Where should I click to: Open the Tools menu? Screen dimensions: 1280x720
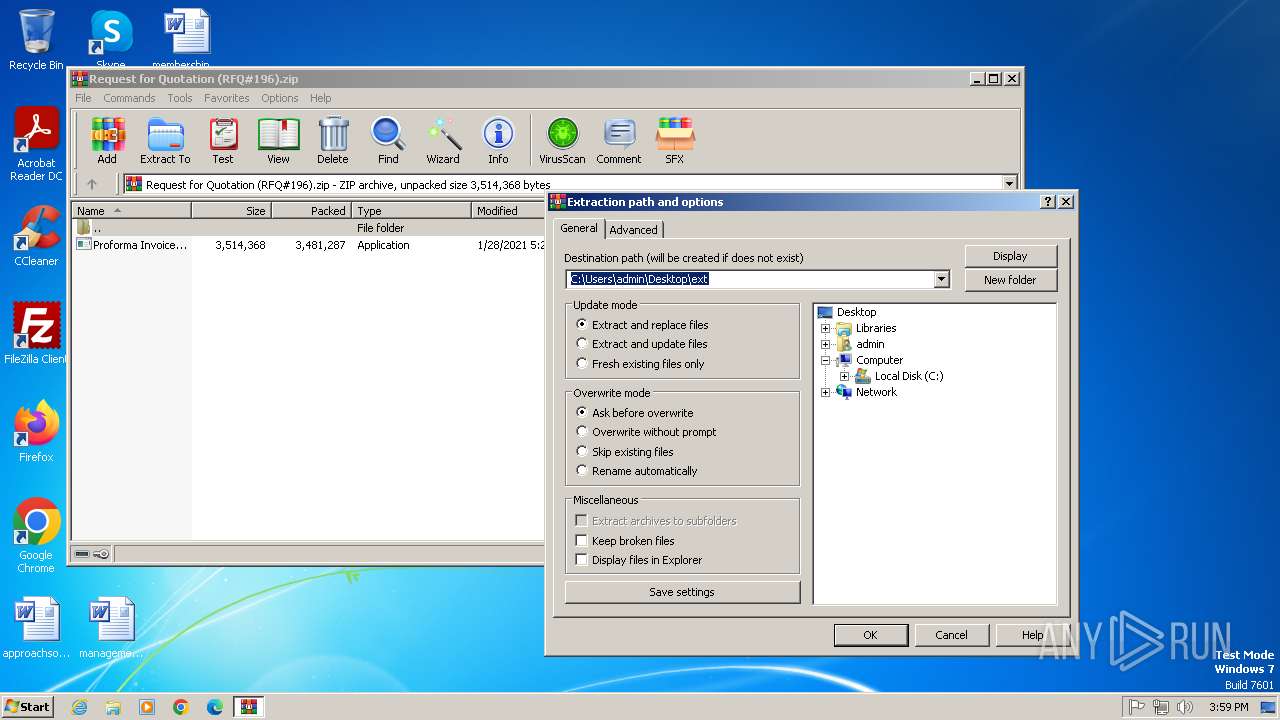(x=180, y=98)
